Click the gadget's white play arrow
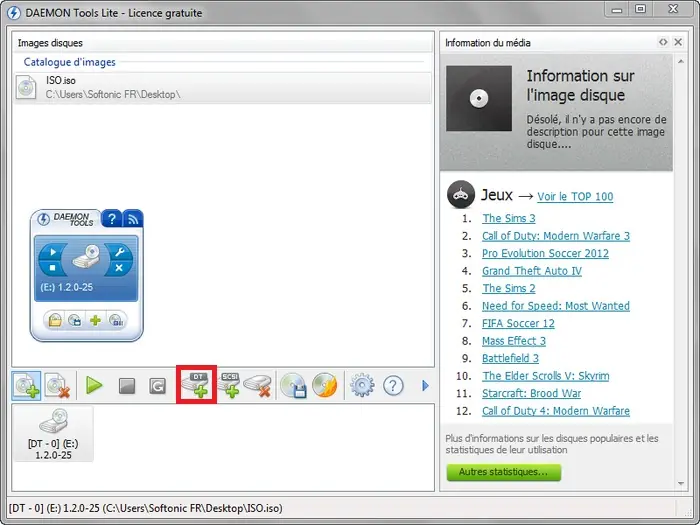700x525 pixels. [53, 252]
